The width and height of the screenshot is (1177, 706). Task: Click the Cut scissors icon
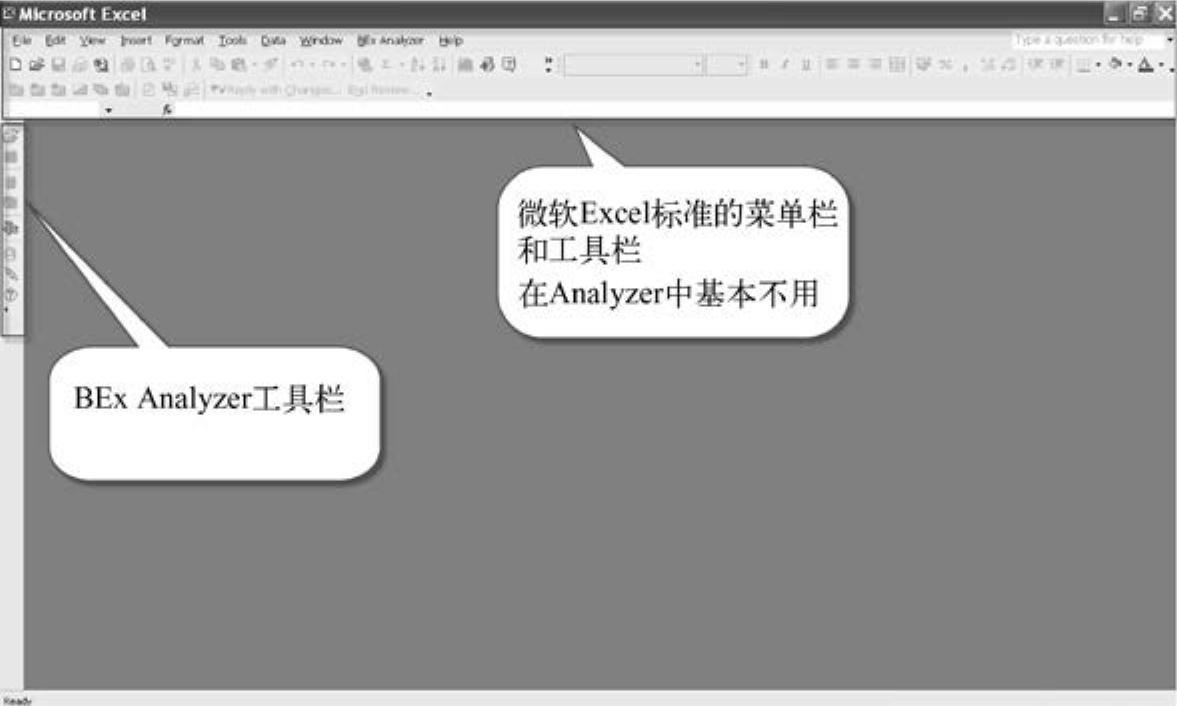pos(196,65)
